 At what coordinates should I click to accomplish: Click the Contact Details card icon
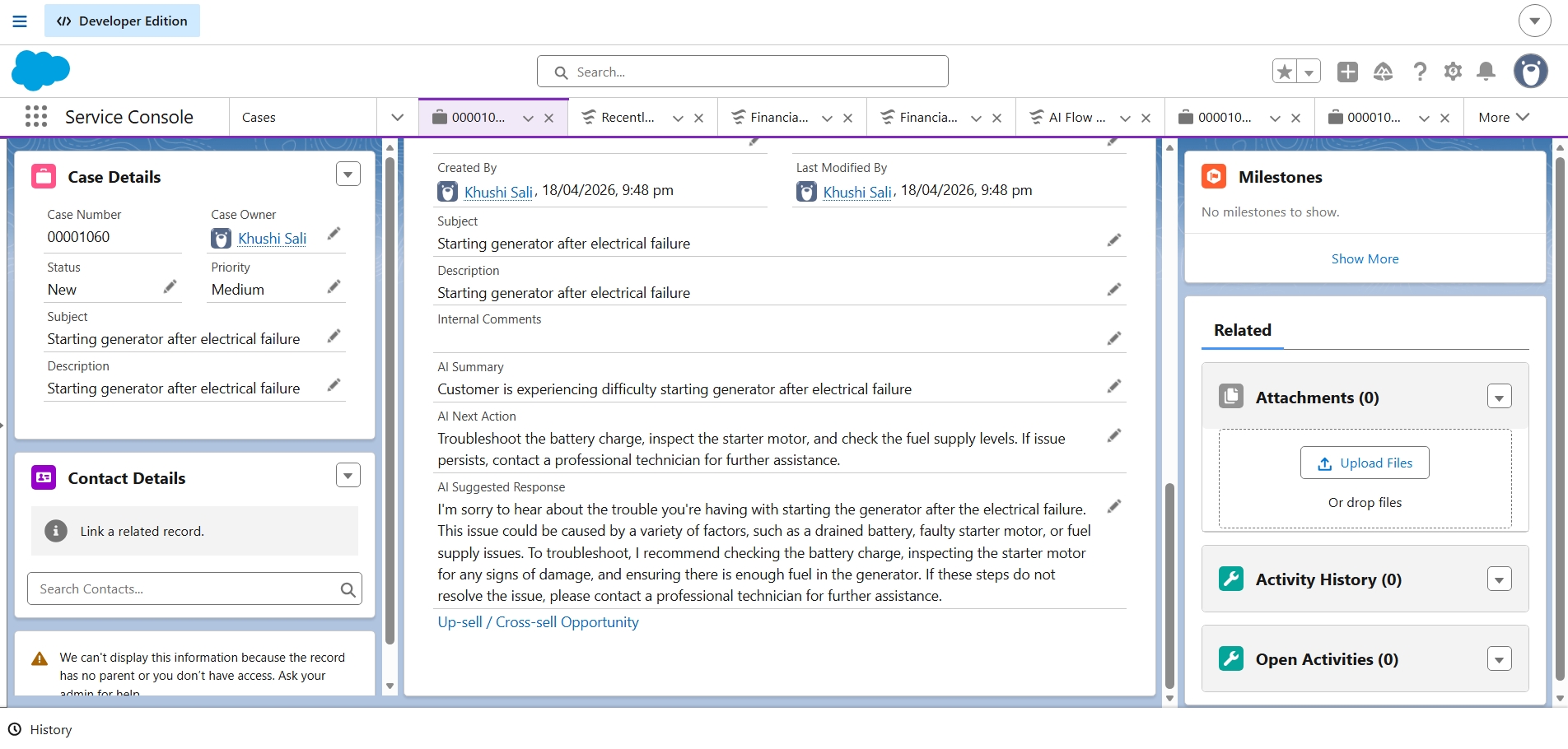44,478
